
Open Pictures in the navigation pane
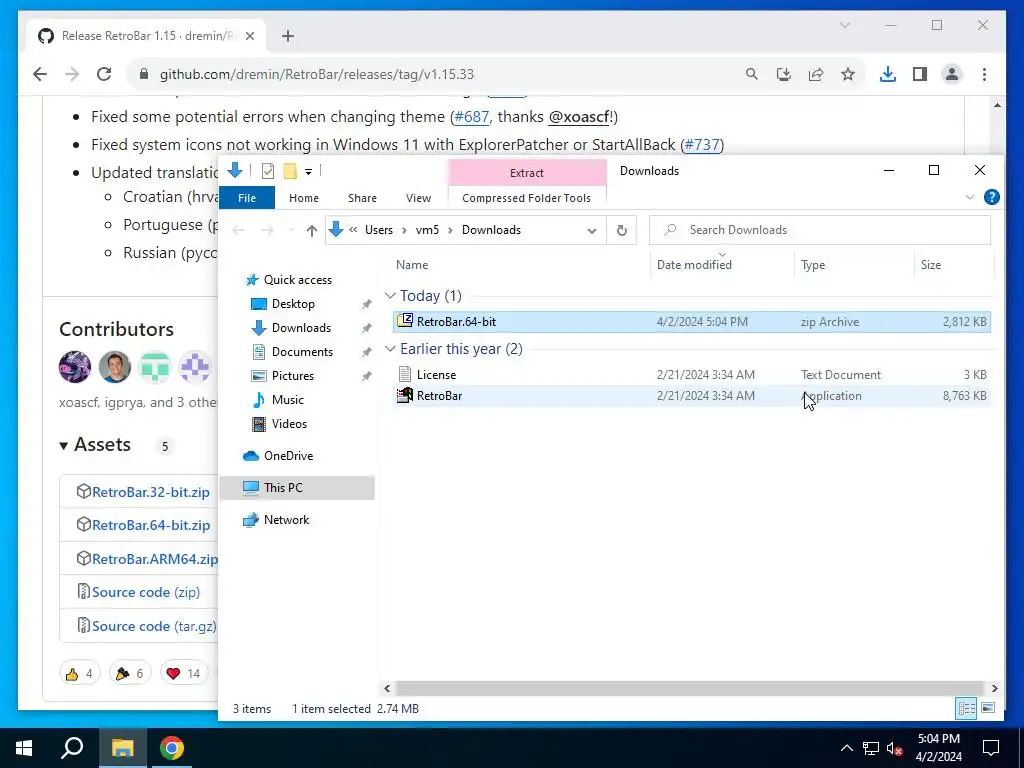(x=292, y=376)
